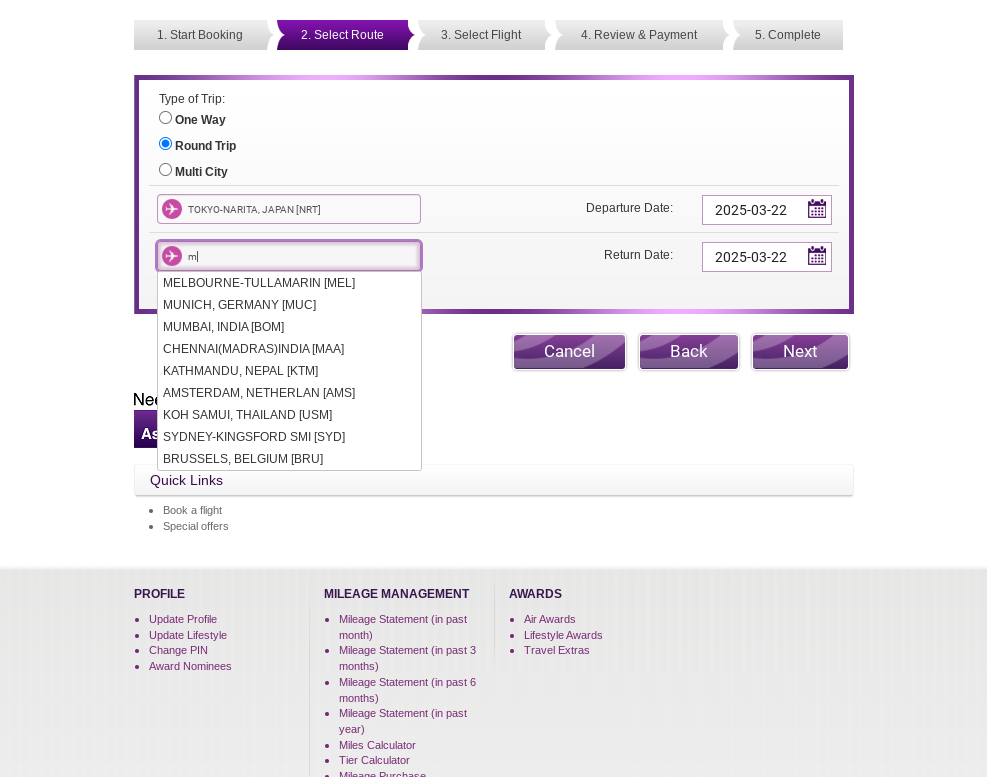Image resolution: width=987 pixels, height=777 pixels.
Task: Click the 2. Select Route step
Action: (x=342, y=35)
